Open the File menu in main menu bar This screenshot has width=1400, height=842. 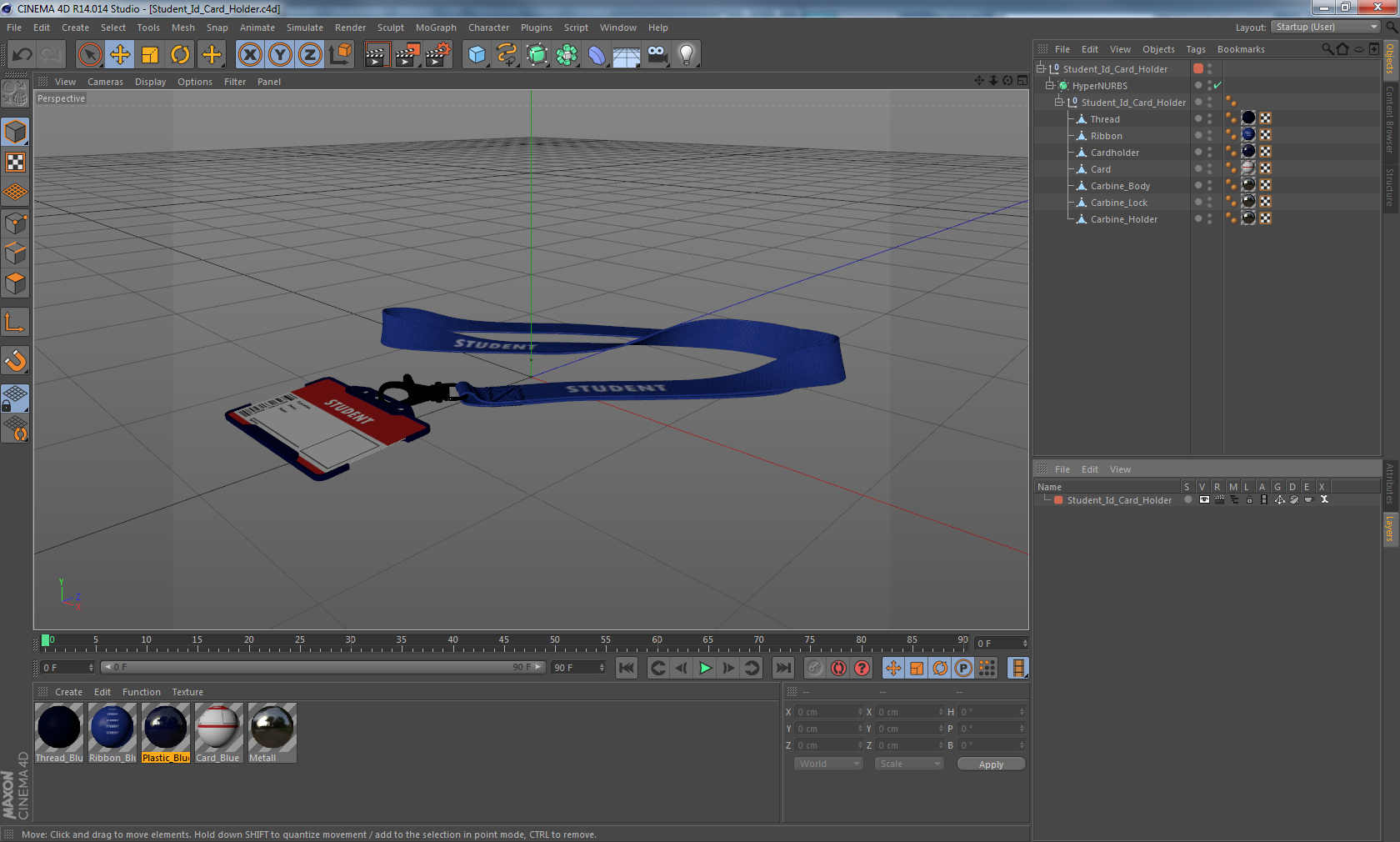14,28
